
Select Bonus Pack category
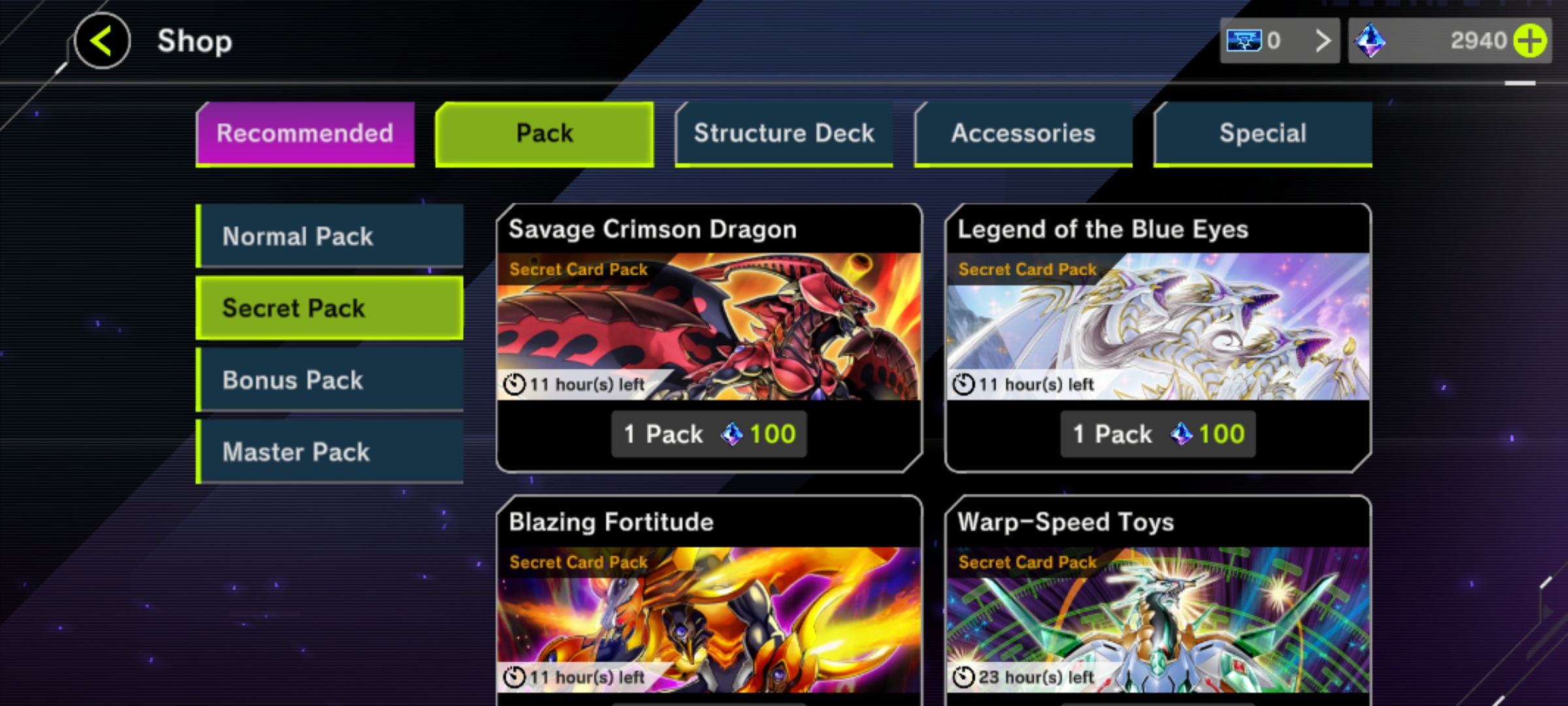330,380
